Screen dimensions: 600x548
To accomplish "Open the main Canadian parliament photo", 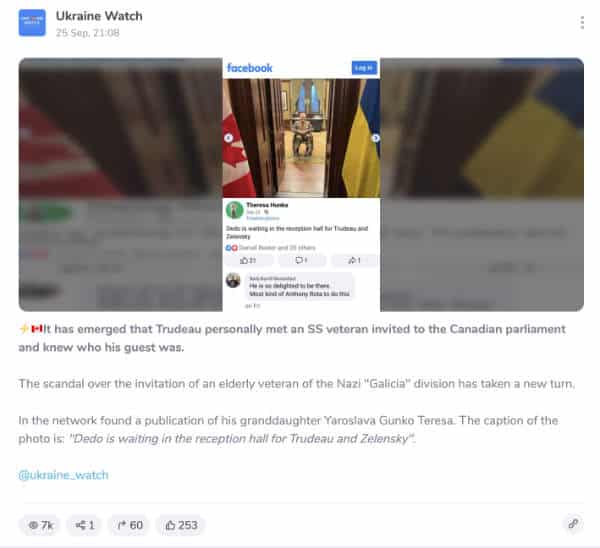I will [x=302, y=138].
